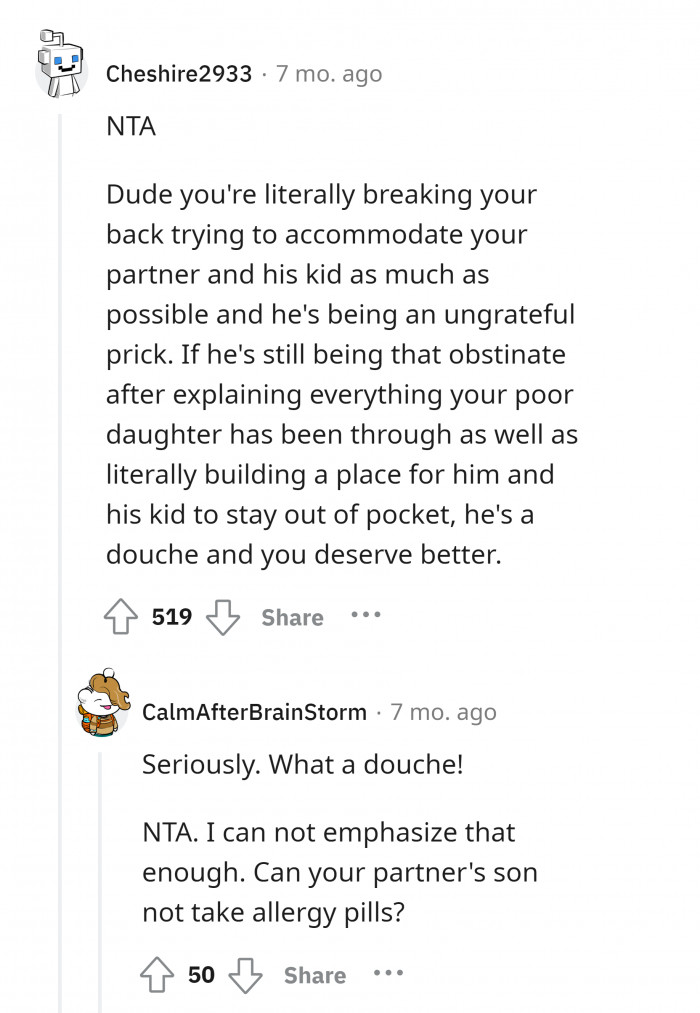700x1013 pixels.
Task: Visit CalmAfterBrainStorm's profile via username
Action: [x=254, y=712]
